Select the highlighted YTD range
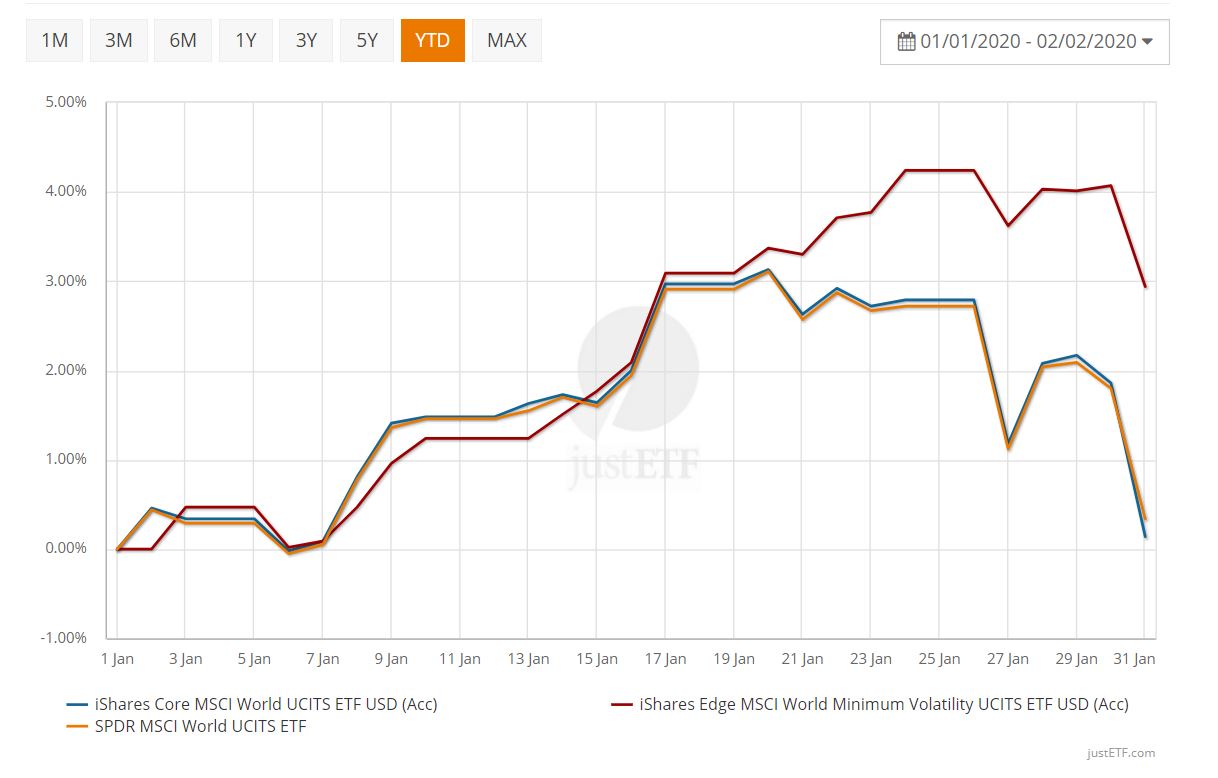The image size is (1218, 778). [x=433, y=41]
